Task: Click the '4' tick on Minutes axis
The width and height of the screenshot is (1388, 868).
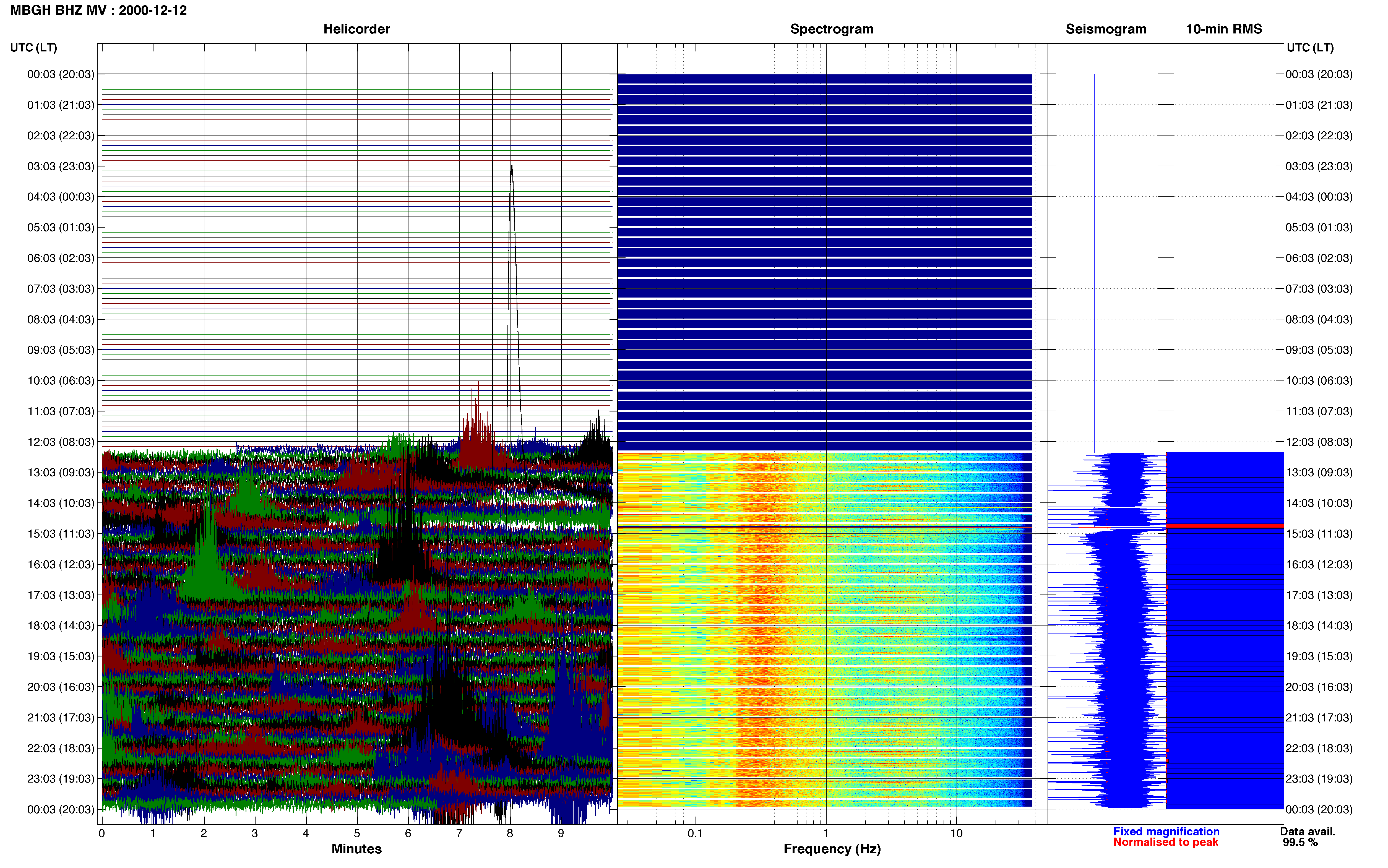Action: [x=306, y=833]
